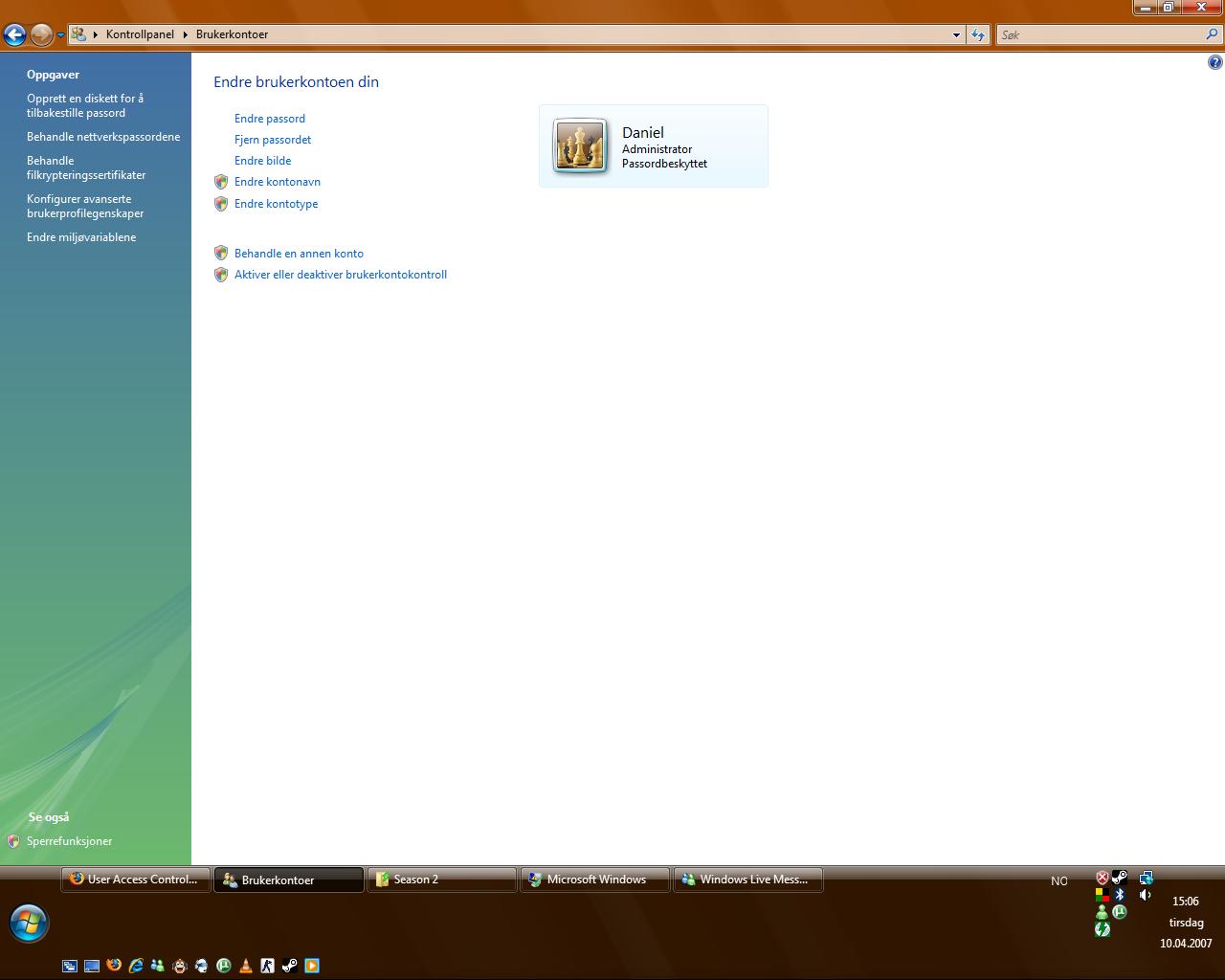Click Endre kontotype link
The height and width of the screenshot is (980, 1225).
[276, 204]
